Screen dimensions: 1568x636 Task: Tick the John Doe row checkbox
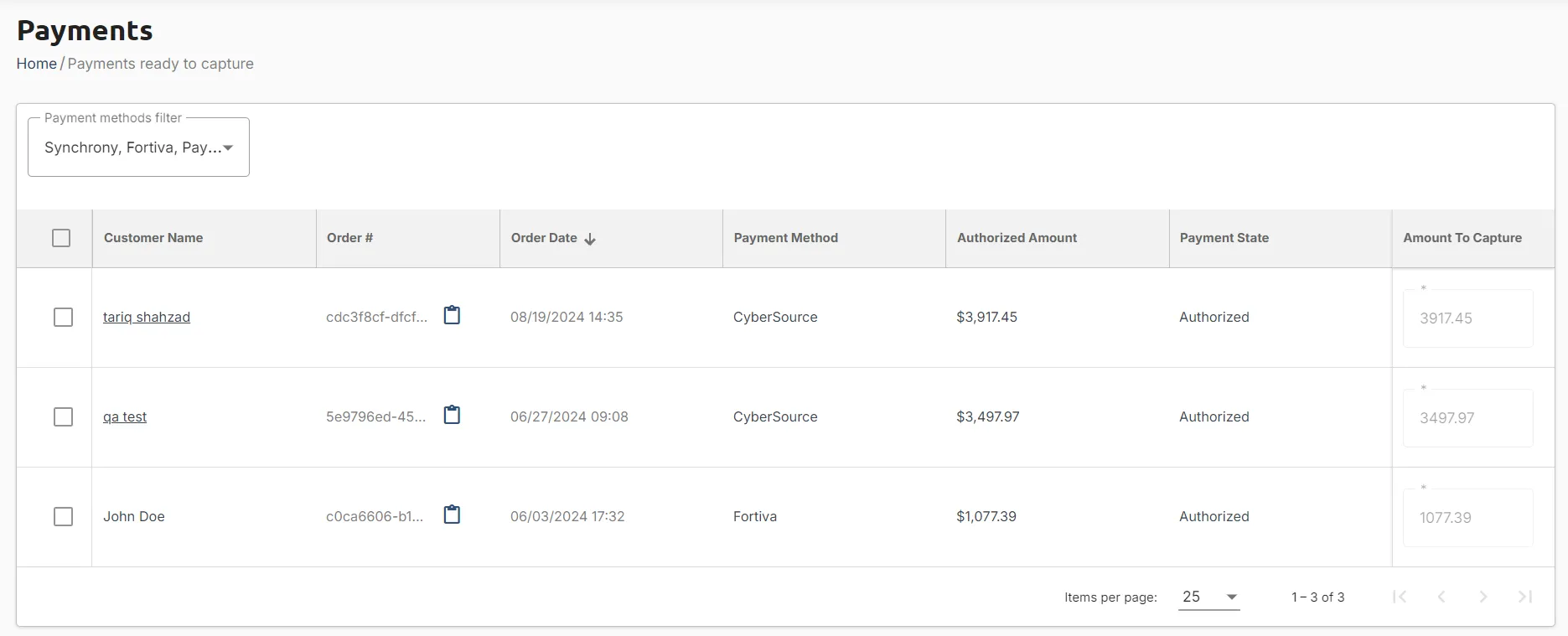click(63, 517)
